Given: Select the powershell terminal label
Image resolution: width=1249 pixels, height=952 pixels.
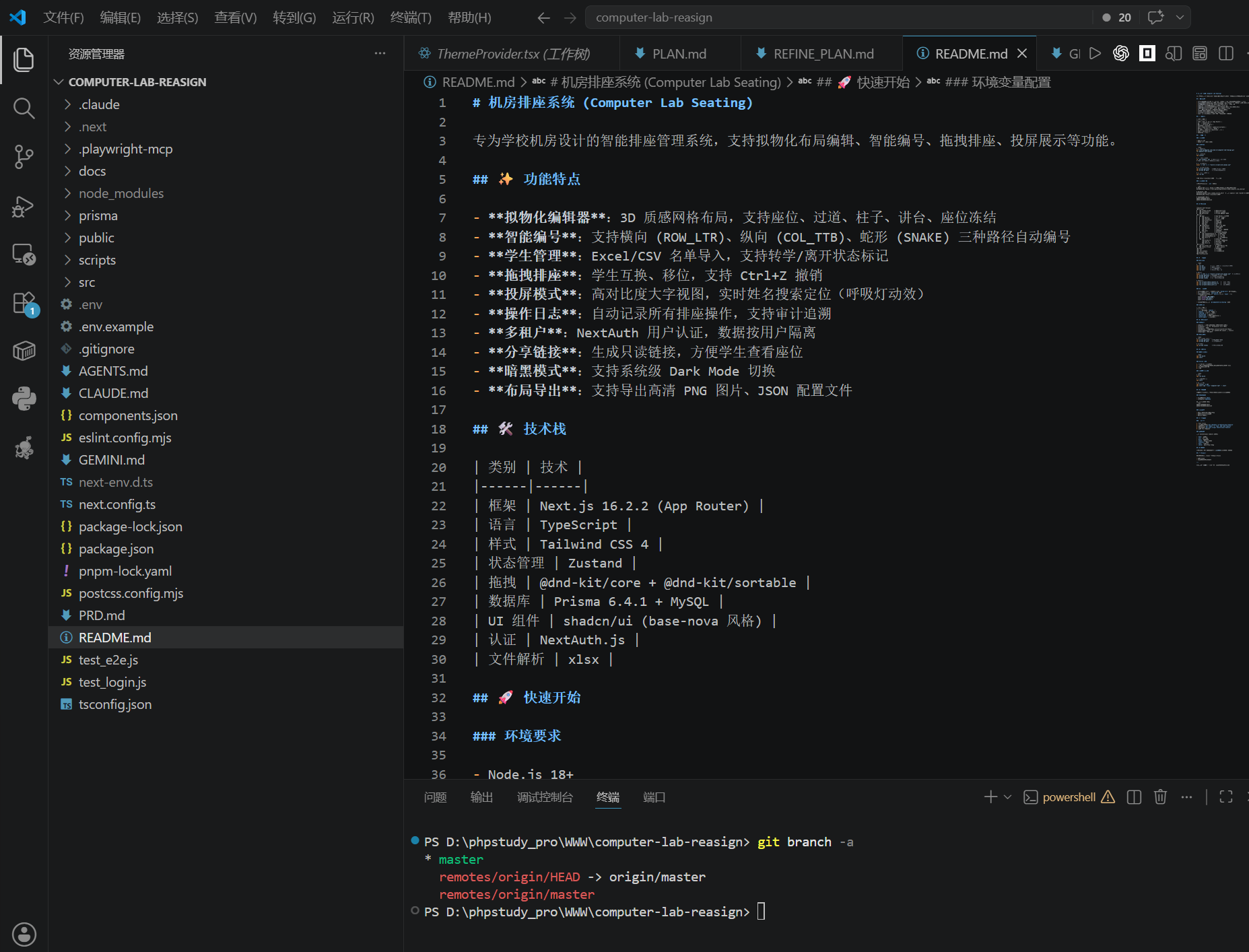Looking at the screenshot, I should click(x=1069, y=797).
